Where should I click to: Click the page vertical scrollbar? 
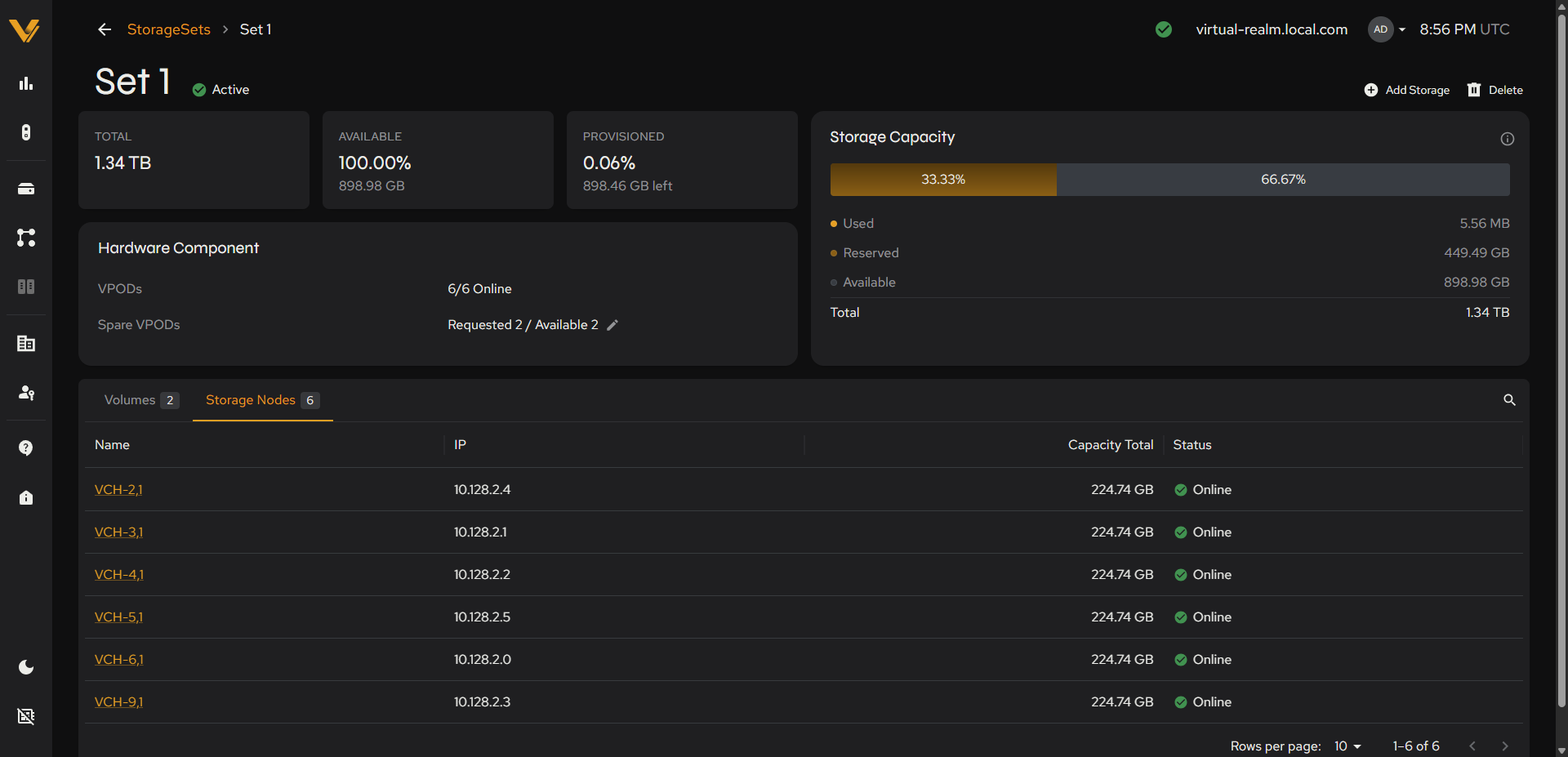click(1561, 359)
